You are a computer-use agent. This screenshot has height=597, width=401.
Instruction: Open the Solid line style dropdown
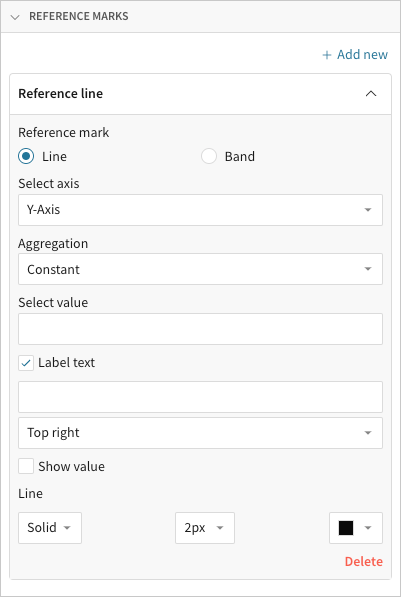(50, 528)
